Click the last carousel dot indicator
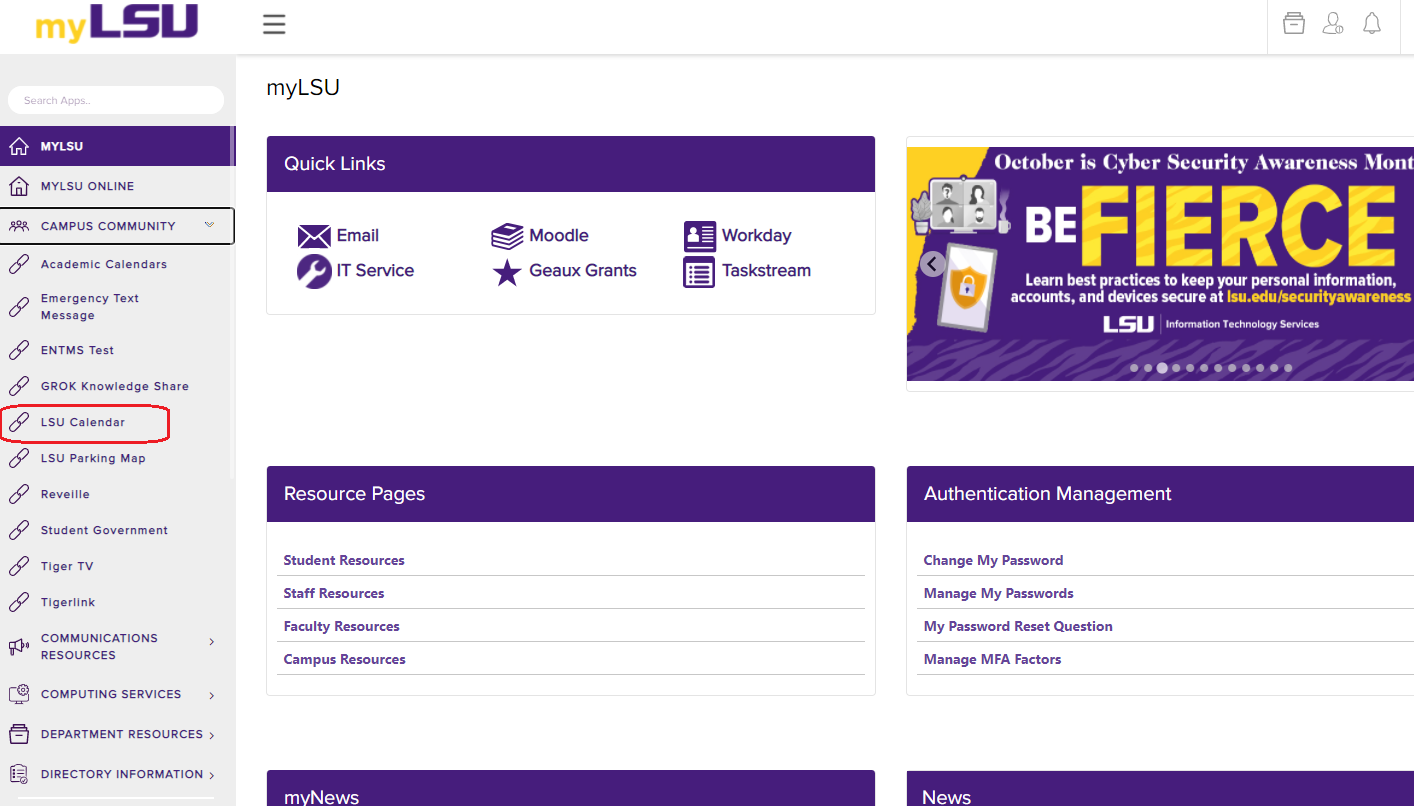Viewport: 1414px width, 806px height. tap(1288, 368)
